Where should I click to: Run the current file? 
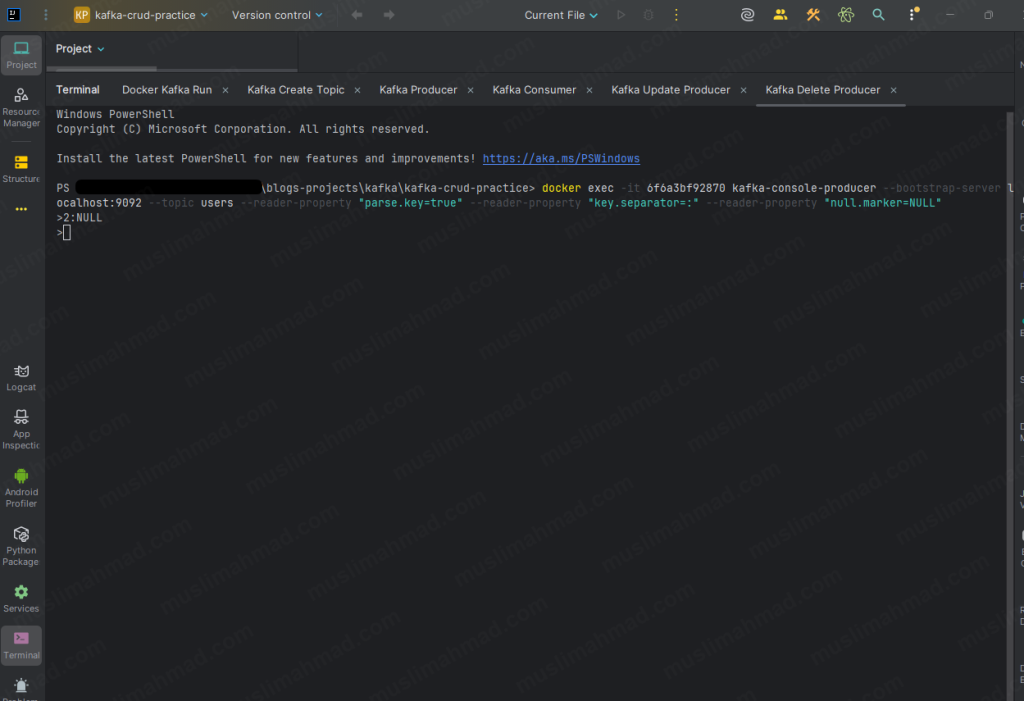click(x=621, y=14)
